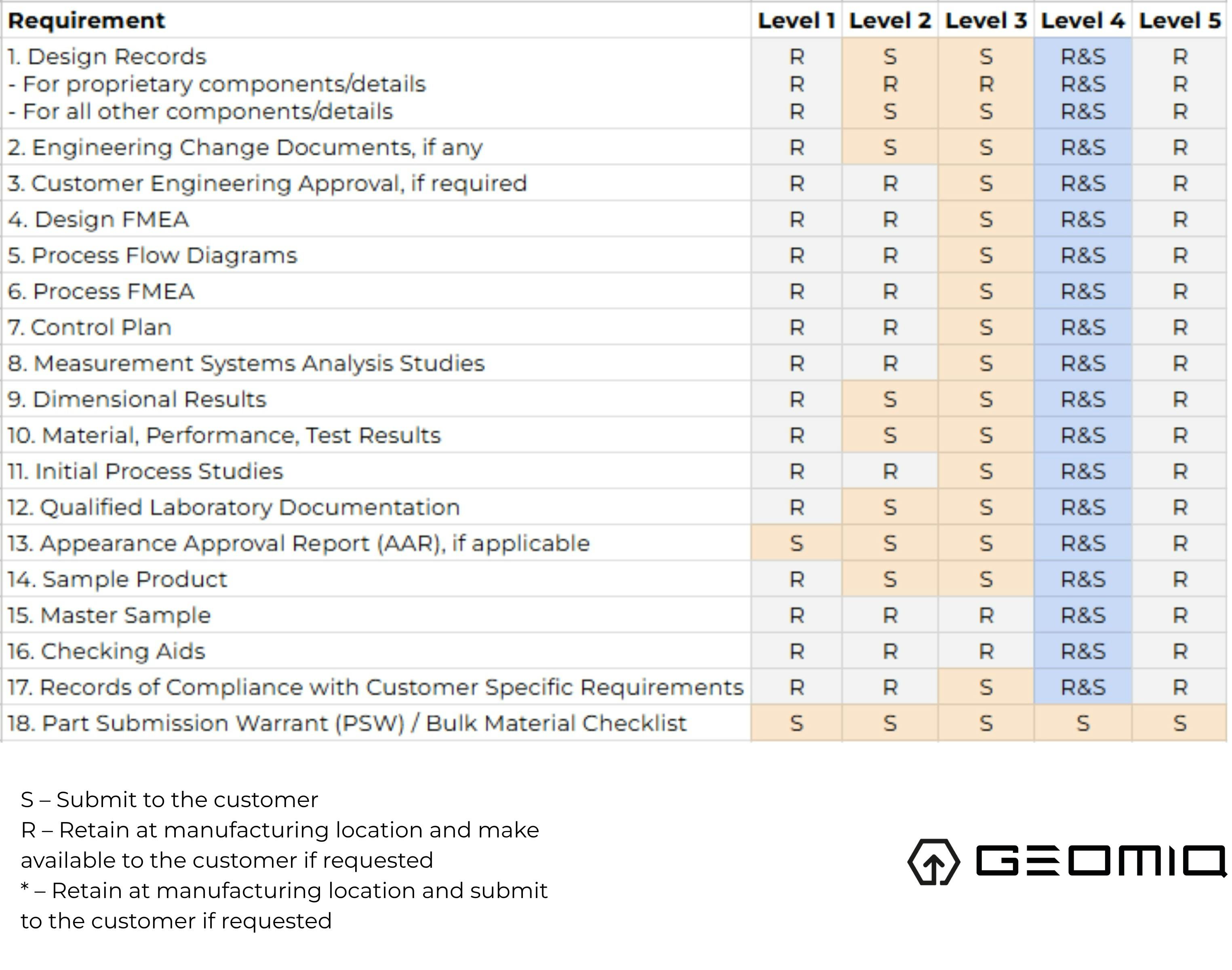Select the Level 5 column header
This screenshot has height=970, width=1232.
1180,21
